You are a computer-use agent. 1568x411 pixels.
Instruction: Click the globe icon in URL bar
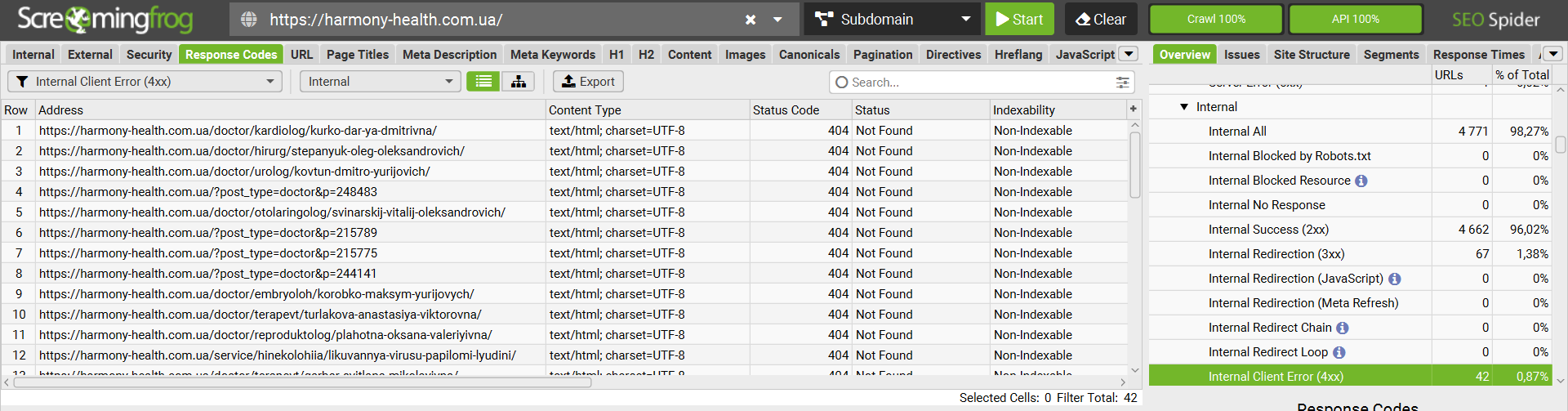[x=249, y=20]
